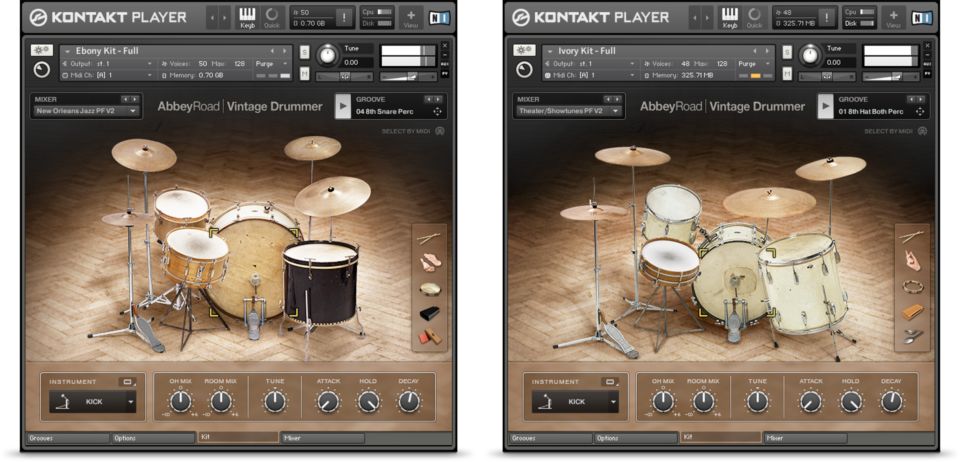Image resolution: width=960 pixels, height=462 pixels.
Task: Click the Quick-load icon in Ivory Kit window
Action: 754,17
